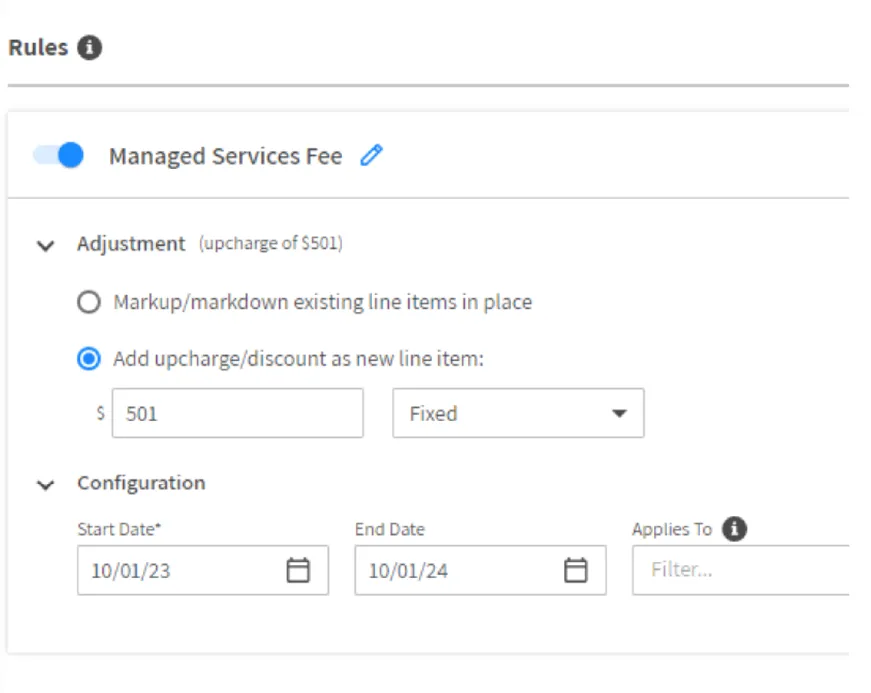The width and height of the screenshot is (871, 693).
Task: Collapse the Adjustment section chevron
Action: coord(45,246)
